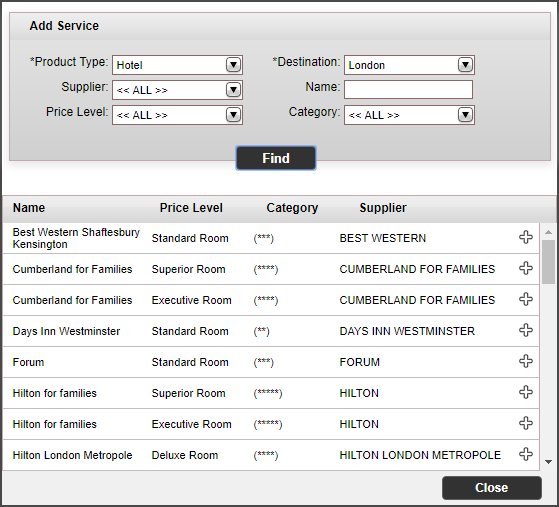The height and width of the screenshot is (507, 559).
Task: Click the results scrollbar down arrow
Action: (x=549, y=462)
